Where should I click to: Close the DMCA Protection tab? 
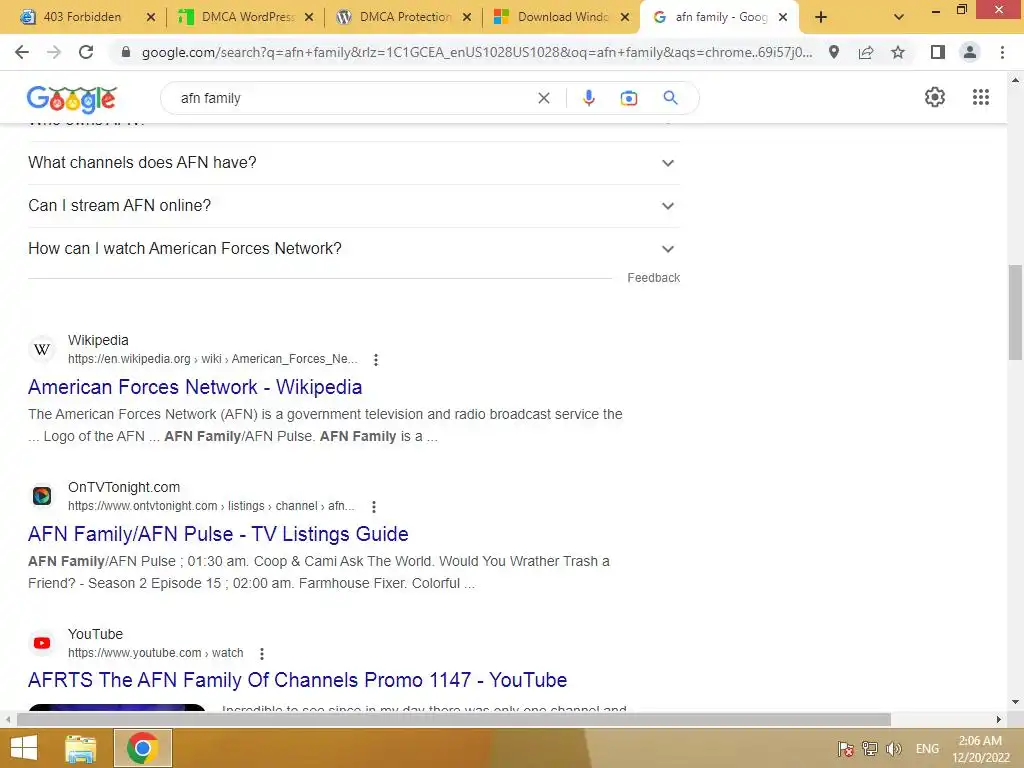(x=467, y=18)
